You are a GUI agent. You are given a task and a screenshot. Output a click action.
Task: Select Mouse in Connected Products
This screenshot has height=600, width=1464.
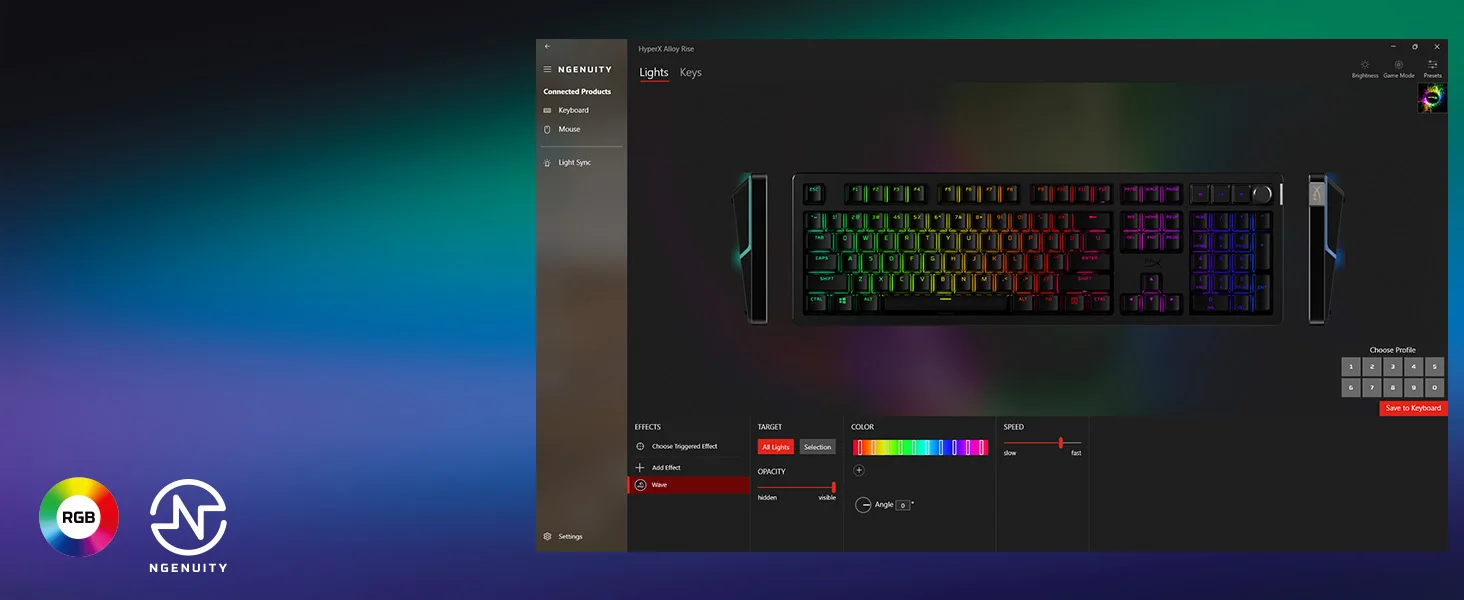569,129
